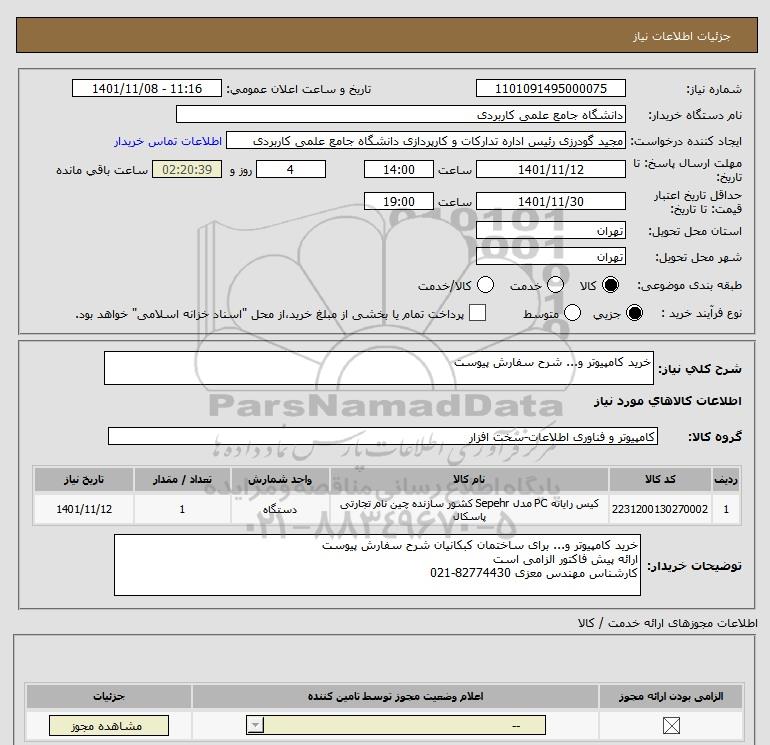
Task: Click the اطلاعات مجوزهای ارائه خدمت / کالا heading
Action: tap(667, 623)
